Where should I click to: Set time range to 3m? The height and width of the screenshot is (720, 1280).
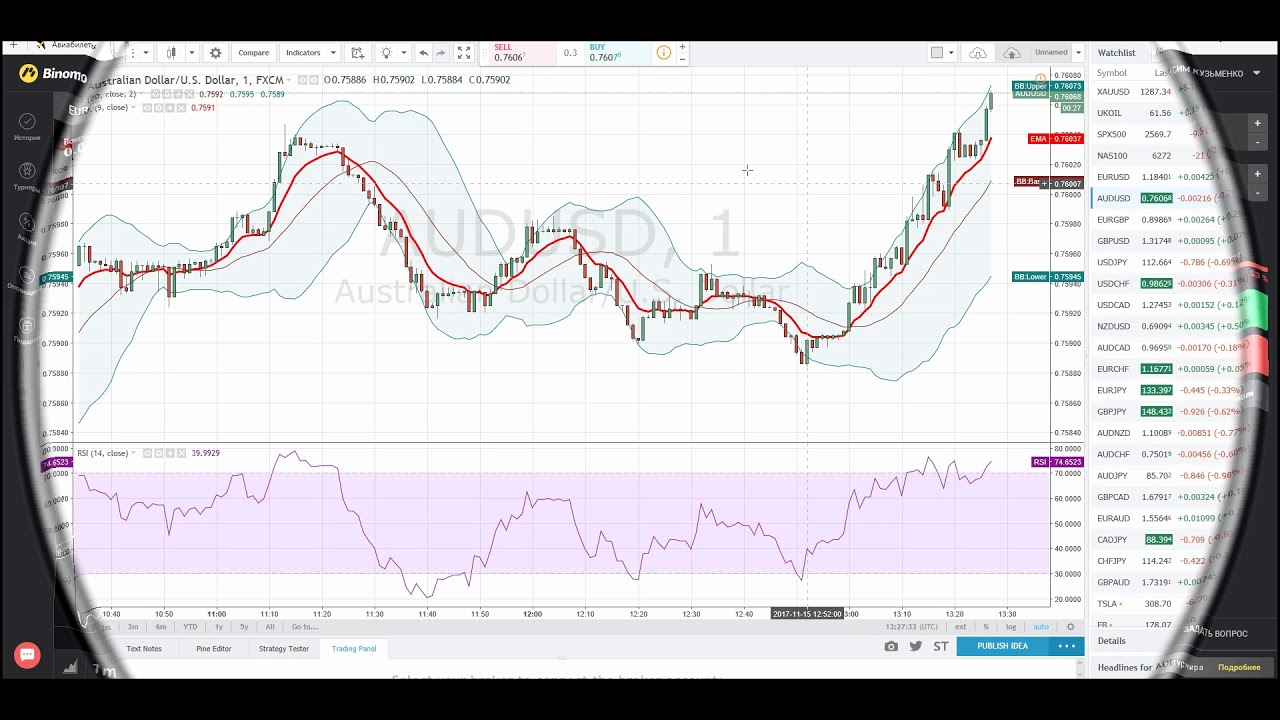click(x=133, y=627)
